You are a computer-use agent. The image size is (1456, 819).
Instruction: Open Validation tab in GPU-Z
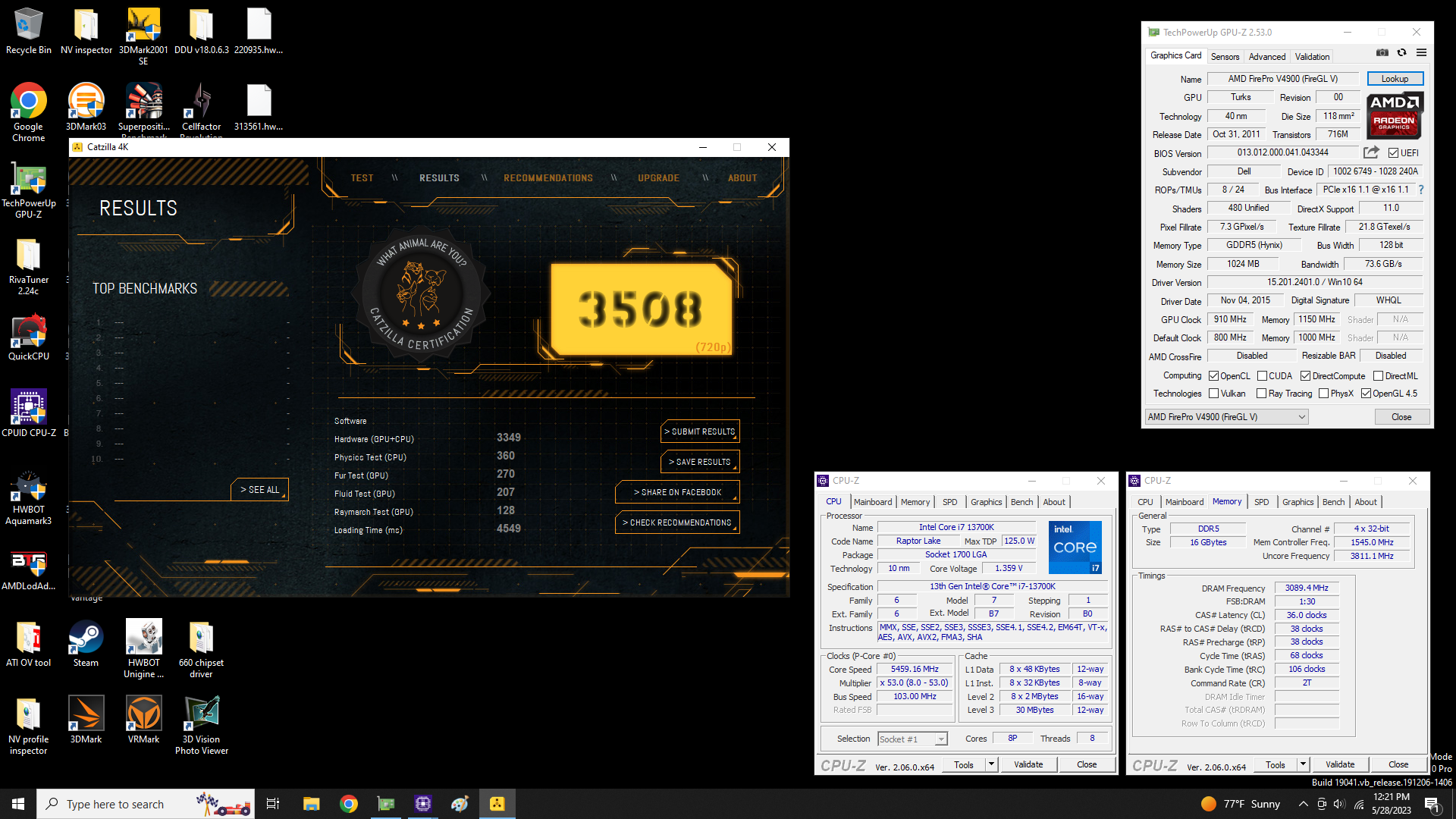1312,57
